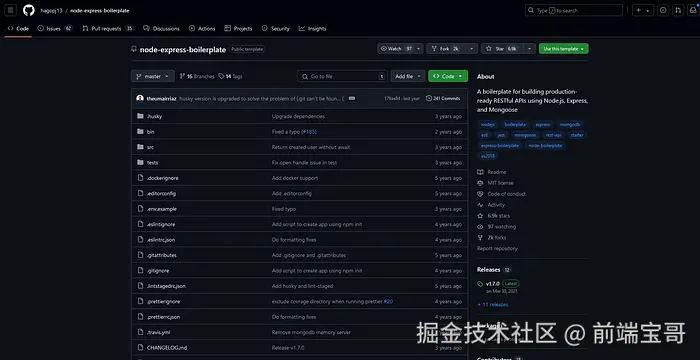Open the Add file dropdown

pyautogui.click(x=408, y=76)
